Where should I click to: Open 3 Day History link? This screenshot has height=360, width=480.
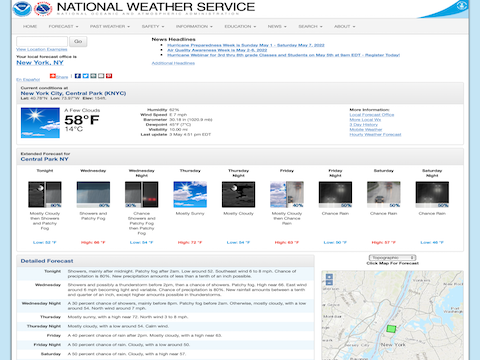tap(364, 125)
